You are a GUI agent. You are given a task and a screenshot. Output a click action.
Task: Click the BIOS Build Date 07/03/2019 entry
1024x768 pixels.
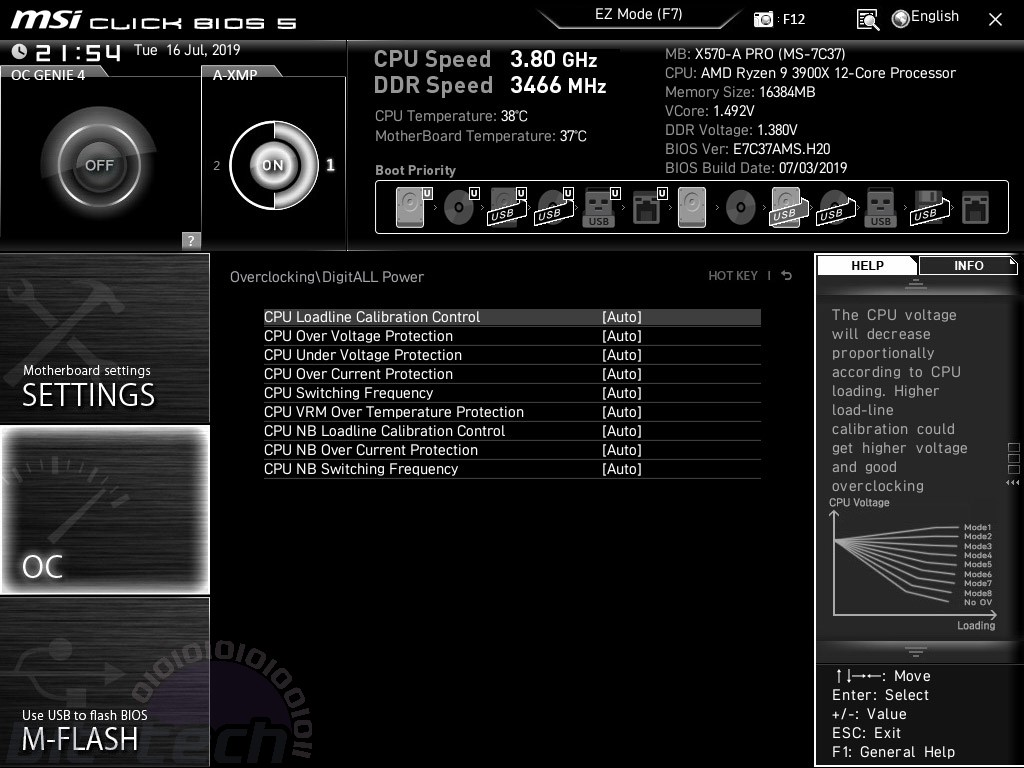pyautogui.click(x=756, y=168)
